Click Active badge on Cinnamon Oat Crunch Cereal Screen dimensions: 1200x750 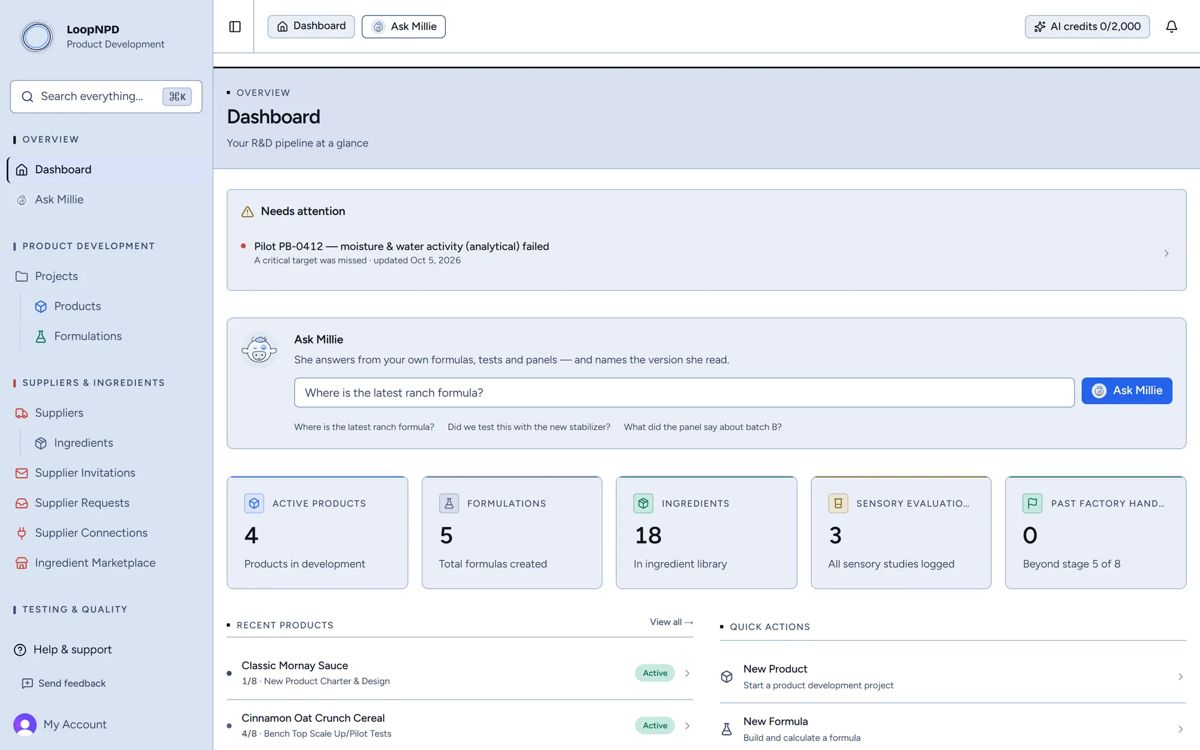click(x=655, y=725)
